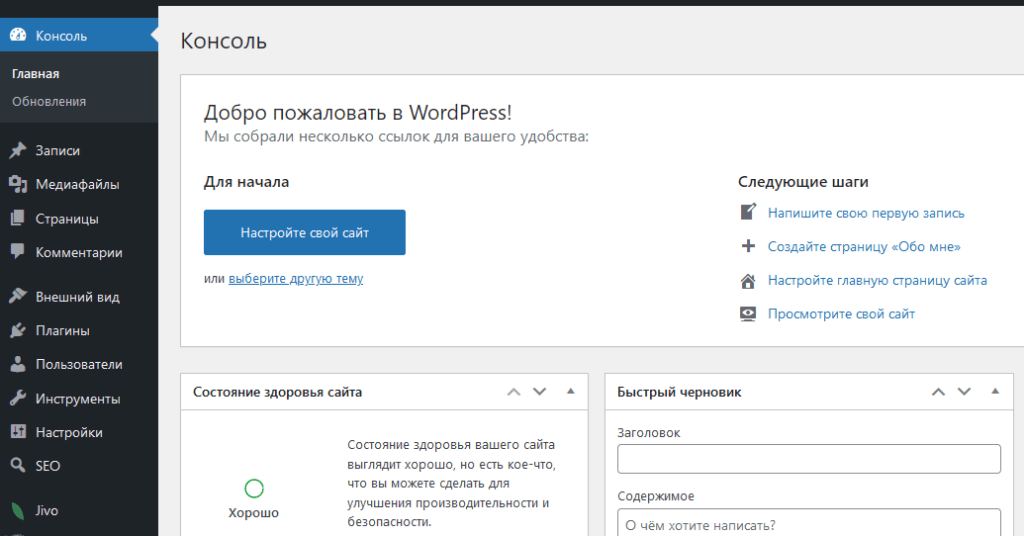Image resolution: width=1024 pixels, height=536 pixels.
Task: Click the house icon for homepage setup
Action: click(748, 281)
